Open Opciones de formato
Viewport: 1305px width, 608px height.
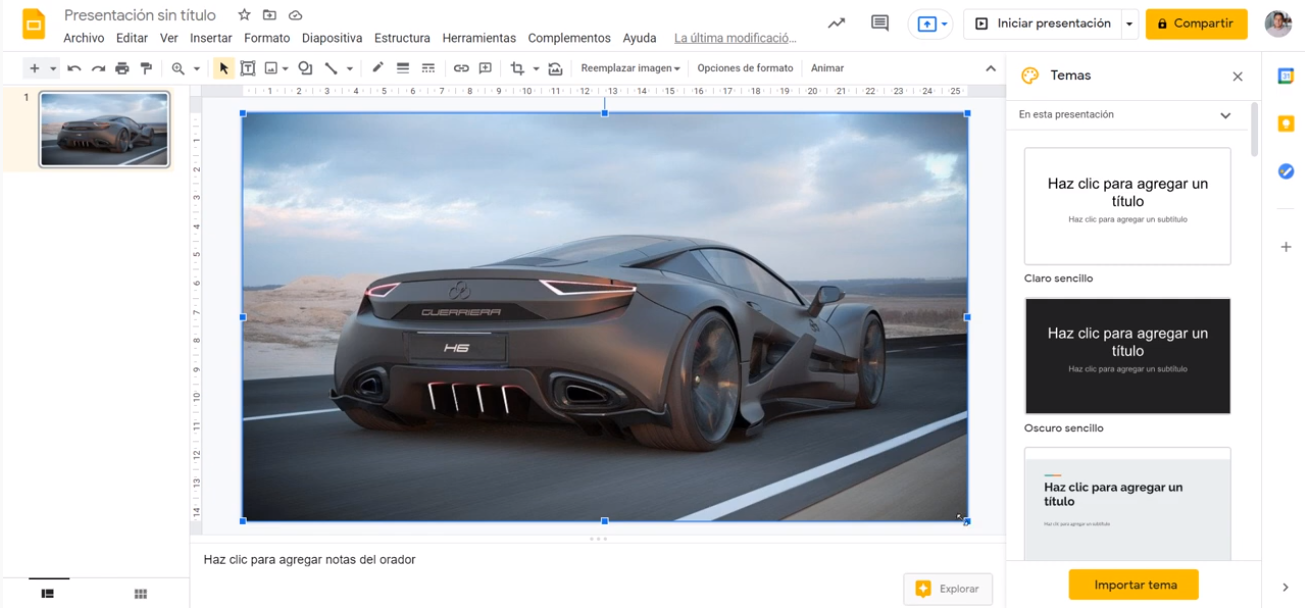coord(745,68)
